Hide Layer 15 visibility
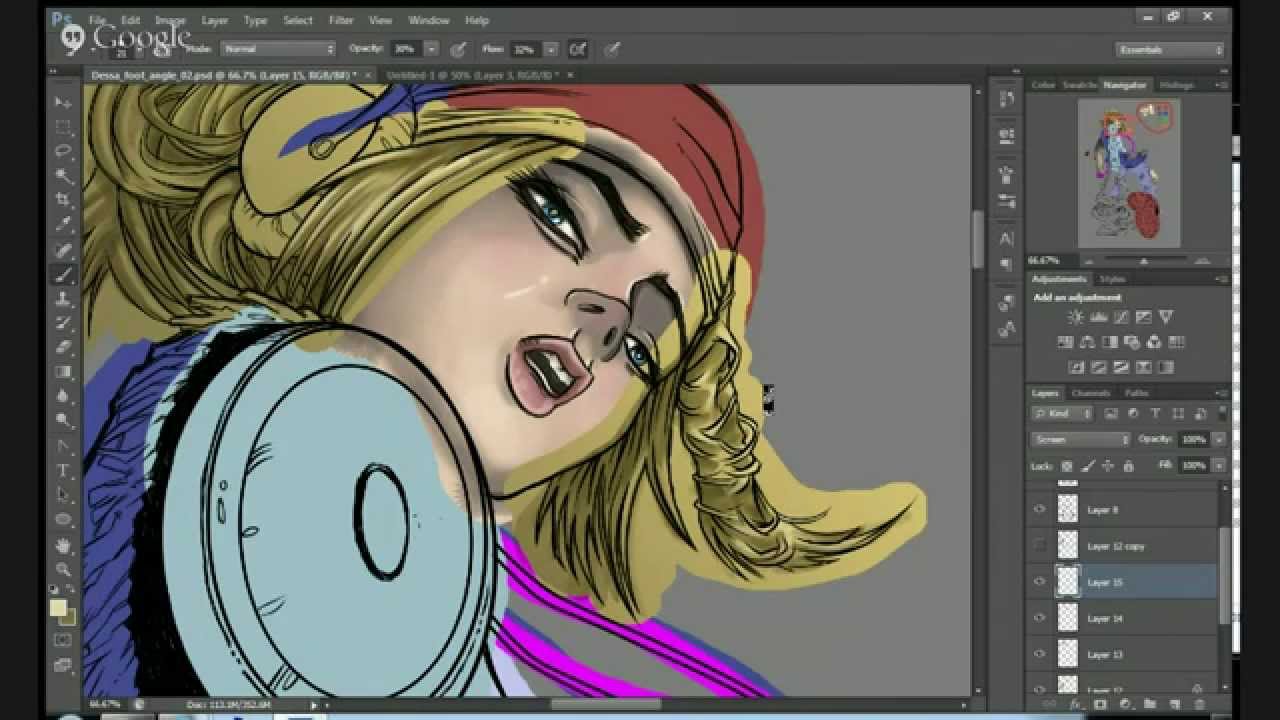 pyautogui.click(x=1039, y=581)
